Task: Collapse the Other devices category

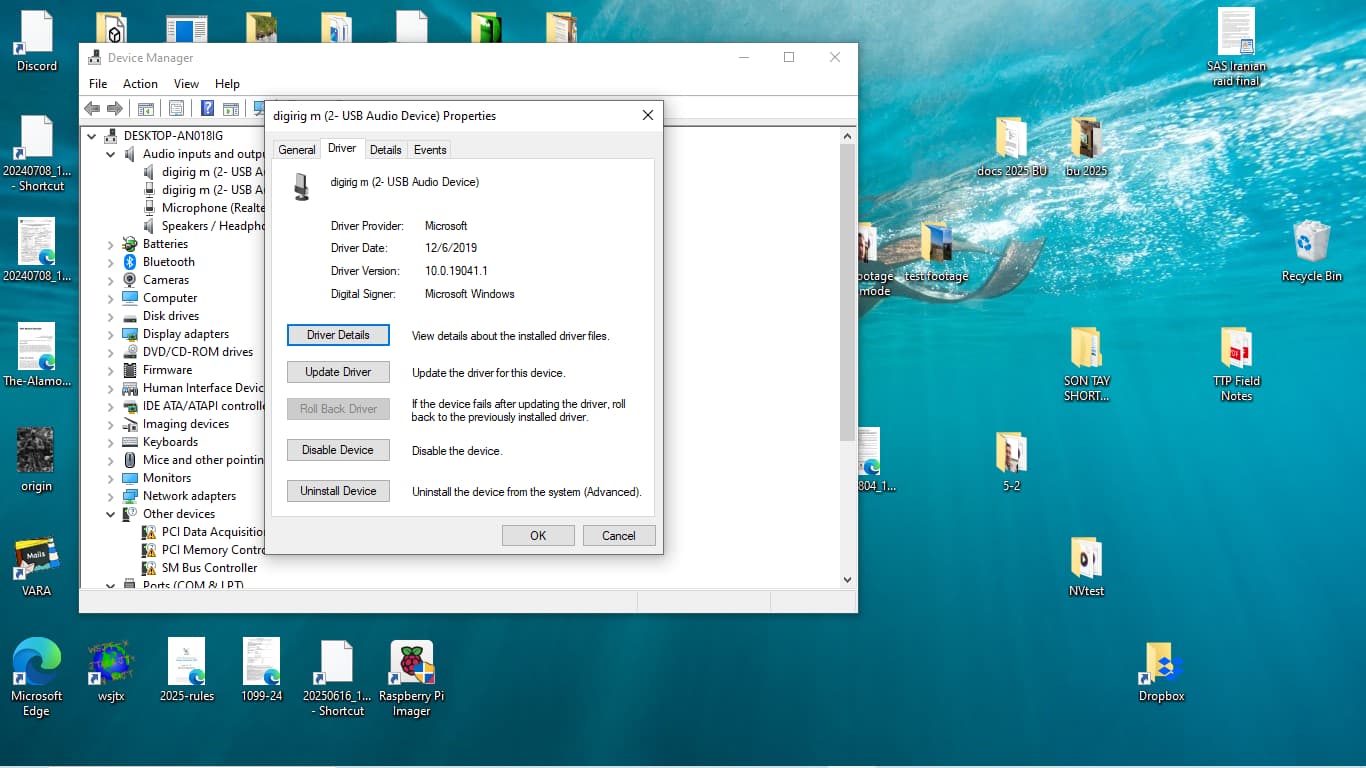Action: pyautogui.click(x=111, y=514)
